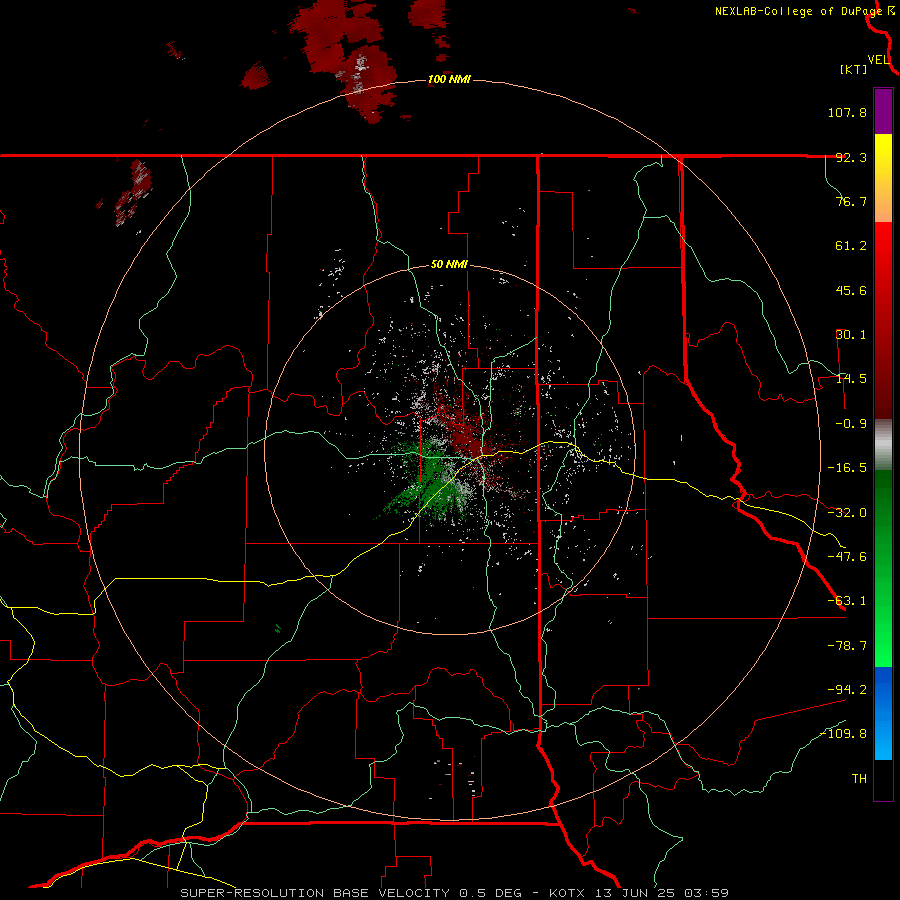
Task: Click the -63.1 legend value
Action: click(x=847, y=601)
